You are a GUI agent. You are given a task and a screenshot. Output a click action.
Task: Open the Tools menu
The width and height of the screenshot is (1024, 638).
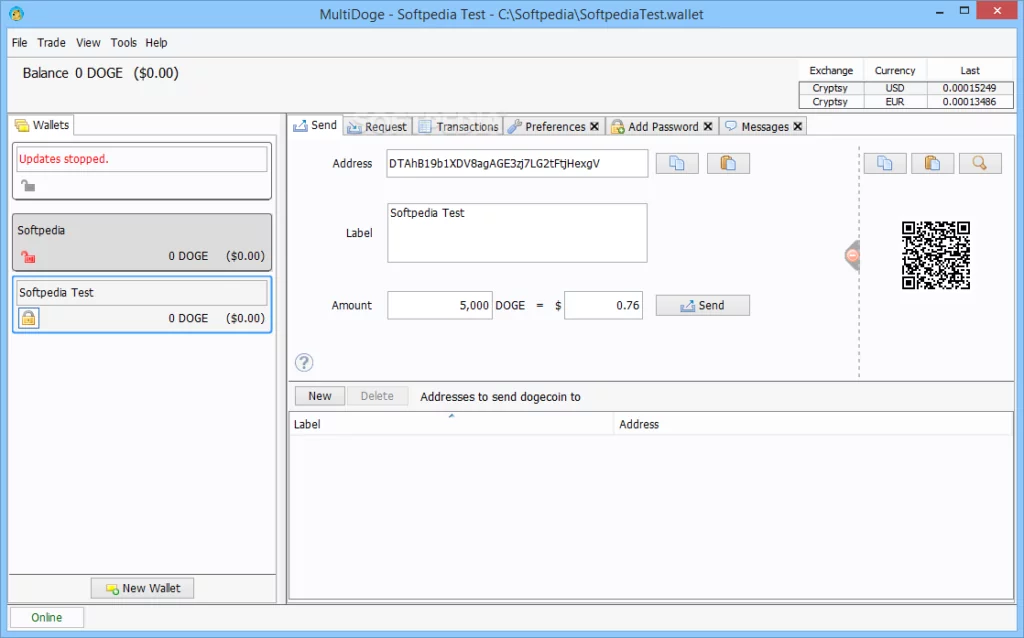click(x=124, y=43)
